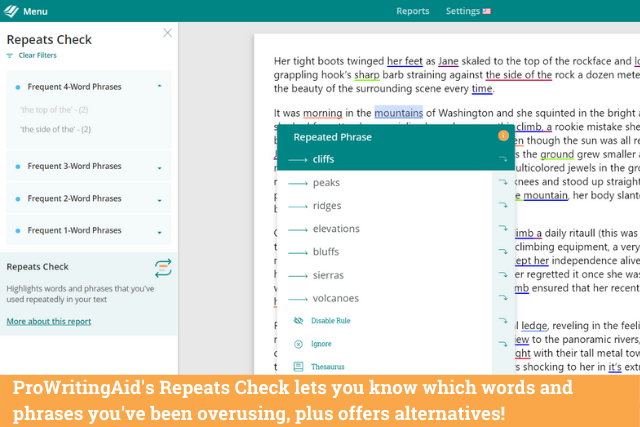This screenshot has height=427, width=640.
Task: Click underlined word 'ground'
Action: [x=557, y=154]
